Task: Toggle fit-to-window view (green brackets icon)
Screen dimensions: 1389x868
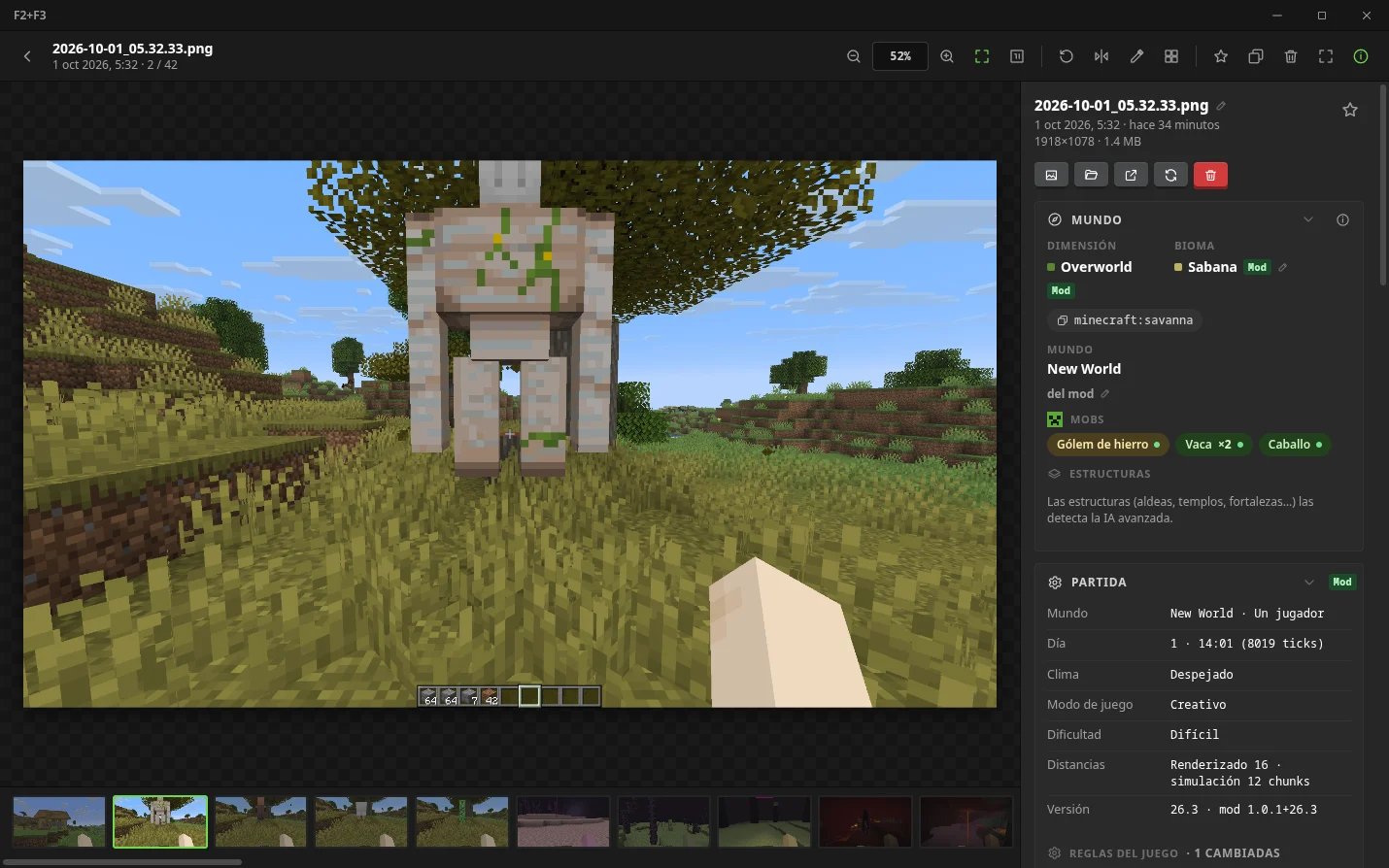Action: pyautogui.click(x=982, y=56)
